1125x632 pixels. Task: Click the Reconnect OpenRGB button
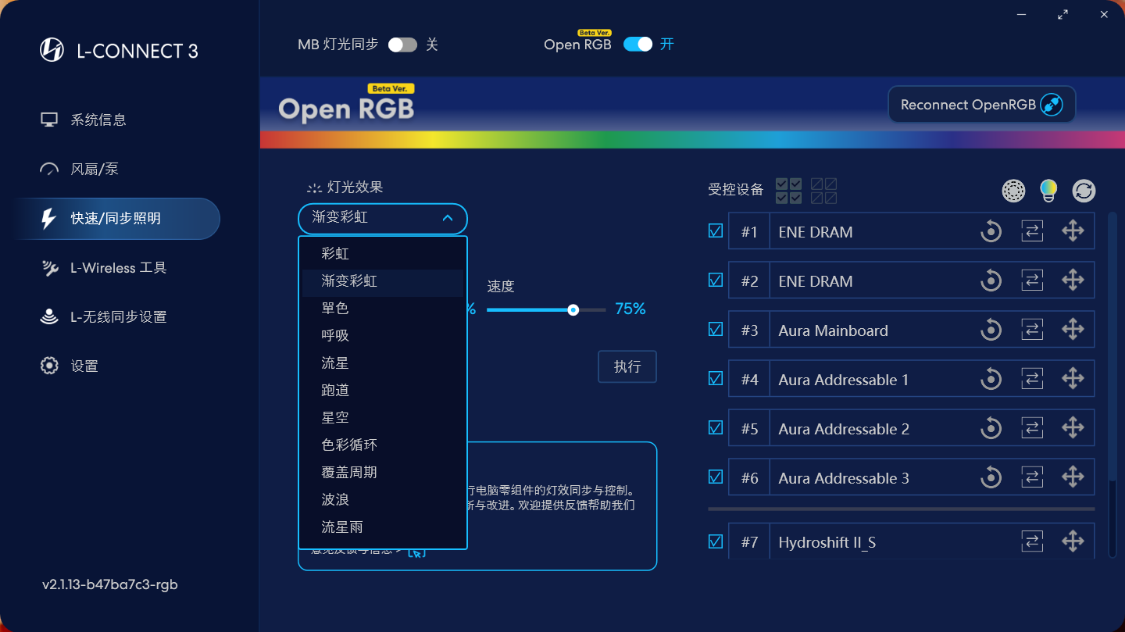[982, 105]
